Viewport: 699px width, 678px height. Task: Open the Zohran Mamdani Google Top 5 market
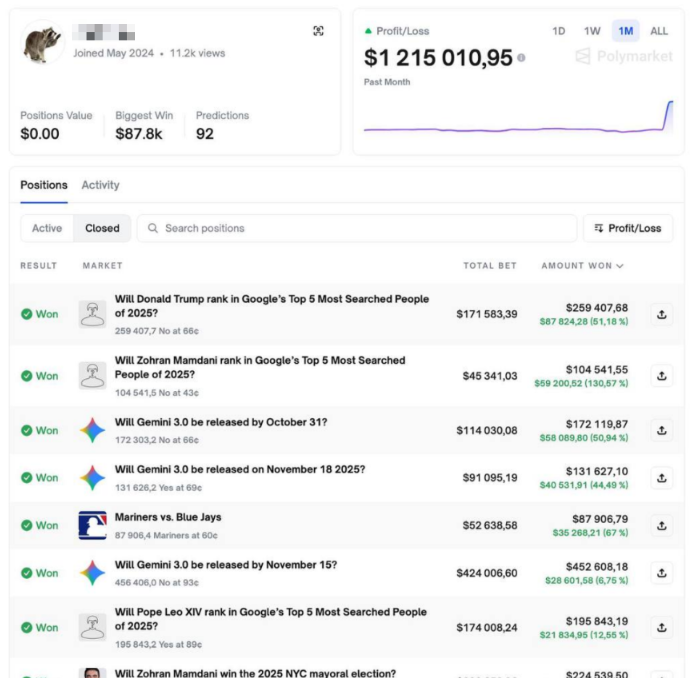[260, 367]
